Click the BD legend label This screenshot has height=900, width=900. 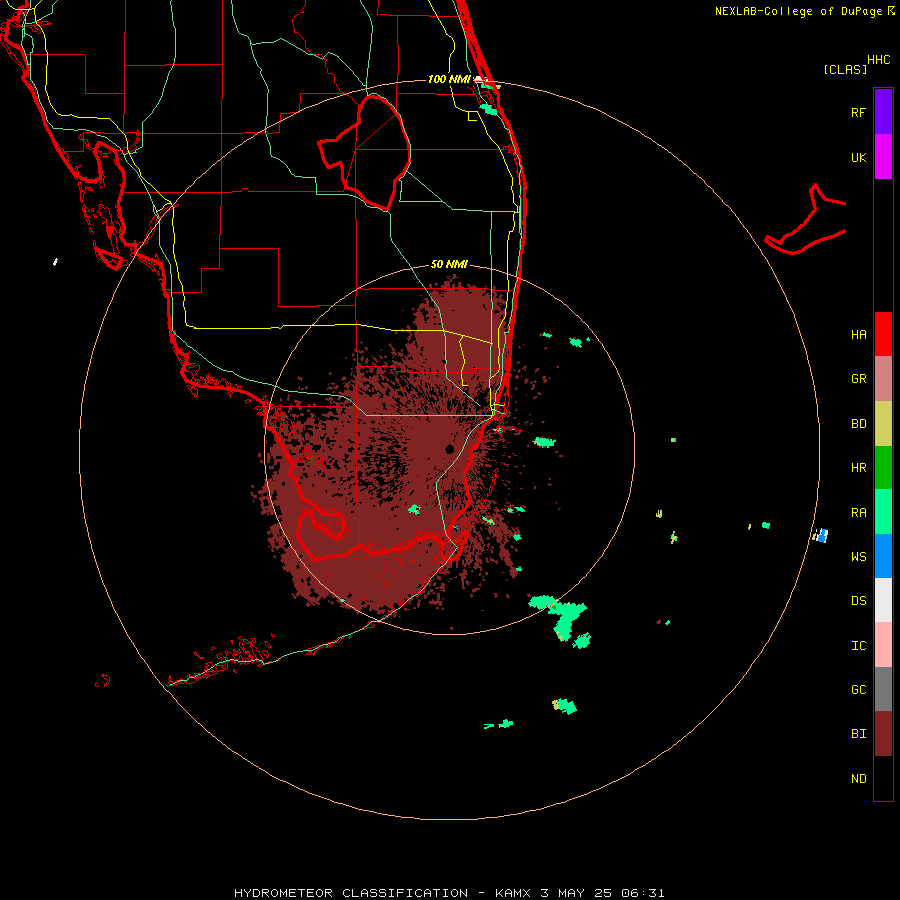tap(858, 424)
